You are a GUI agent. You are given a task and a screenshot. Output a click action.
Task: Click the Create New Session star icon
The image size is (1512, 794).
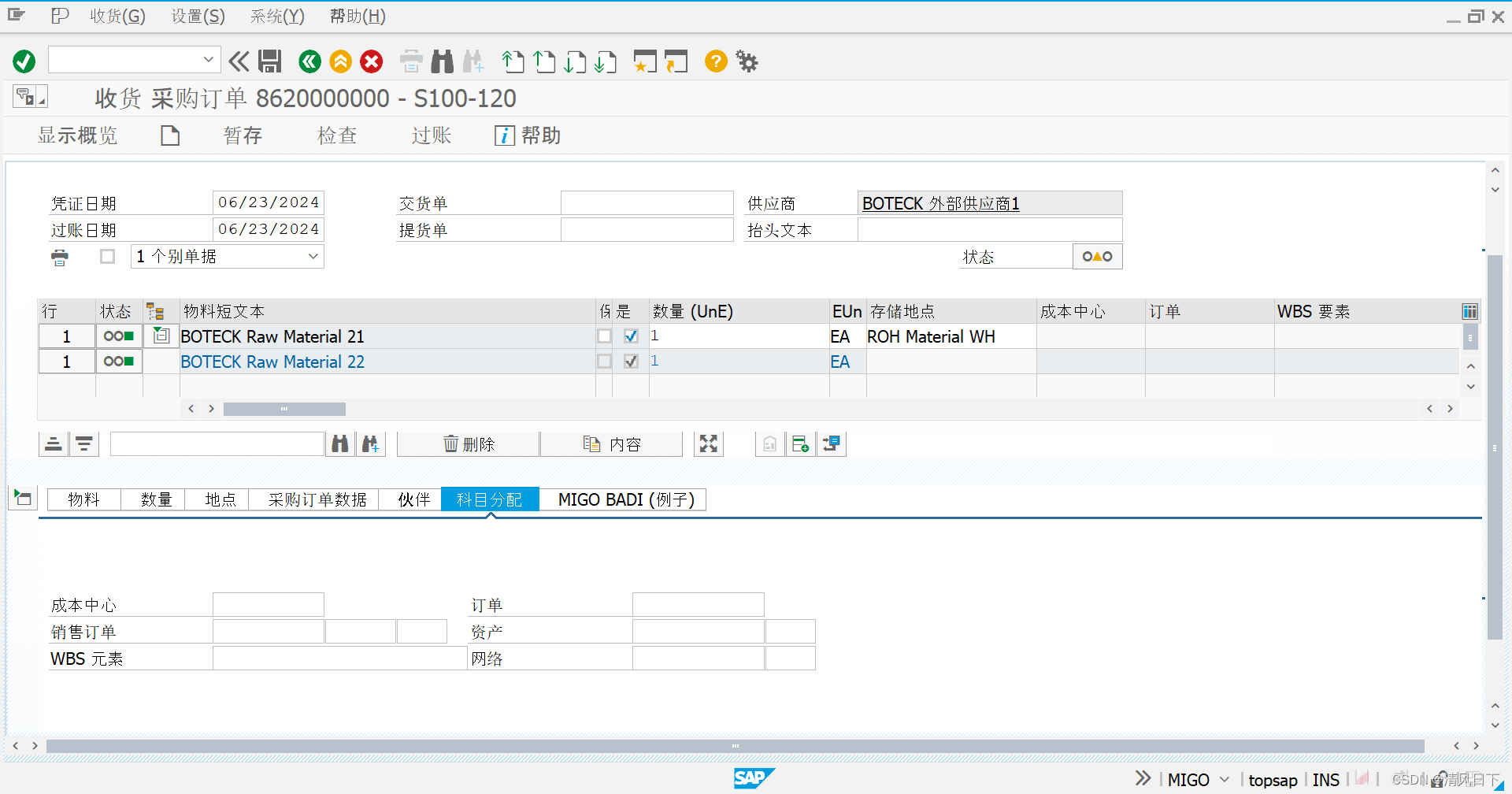pyautogui.click(x=645, y=61)
